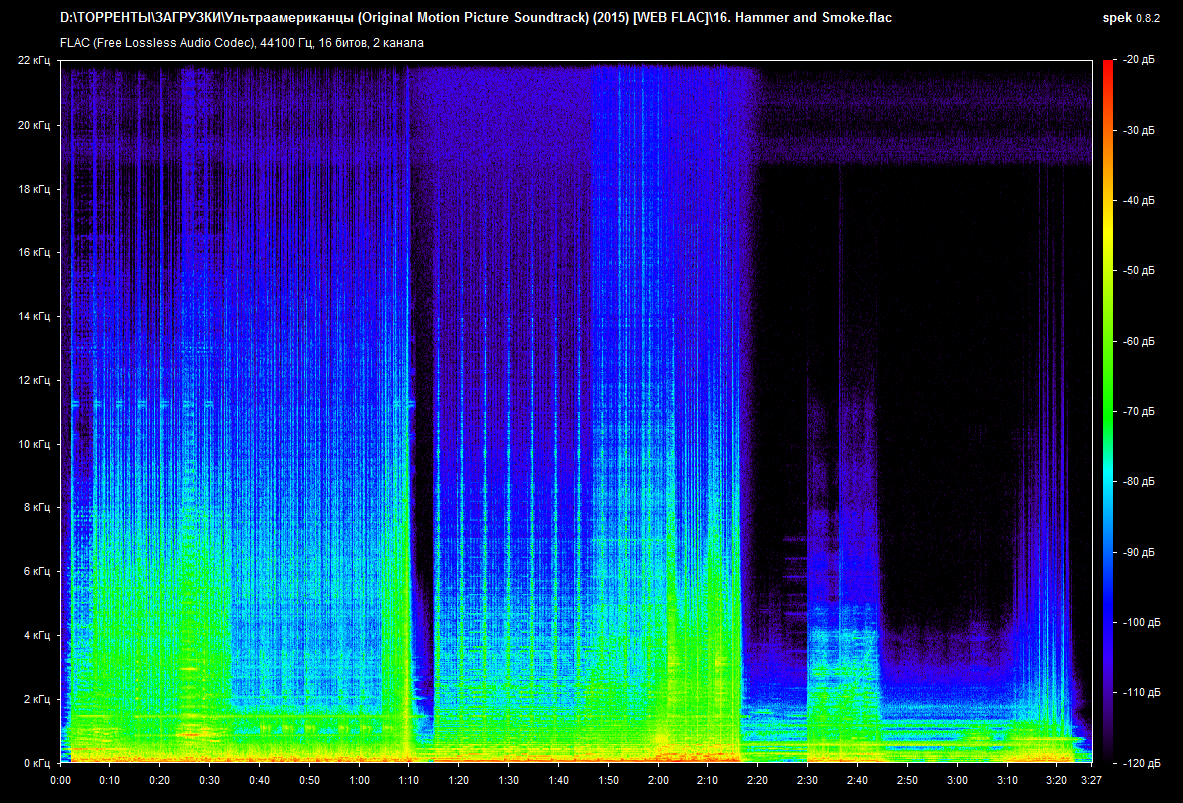Click the '-30 дБ' scale label
The height and width of the screenshot is (803, 1183).
pos(1138,131)
